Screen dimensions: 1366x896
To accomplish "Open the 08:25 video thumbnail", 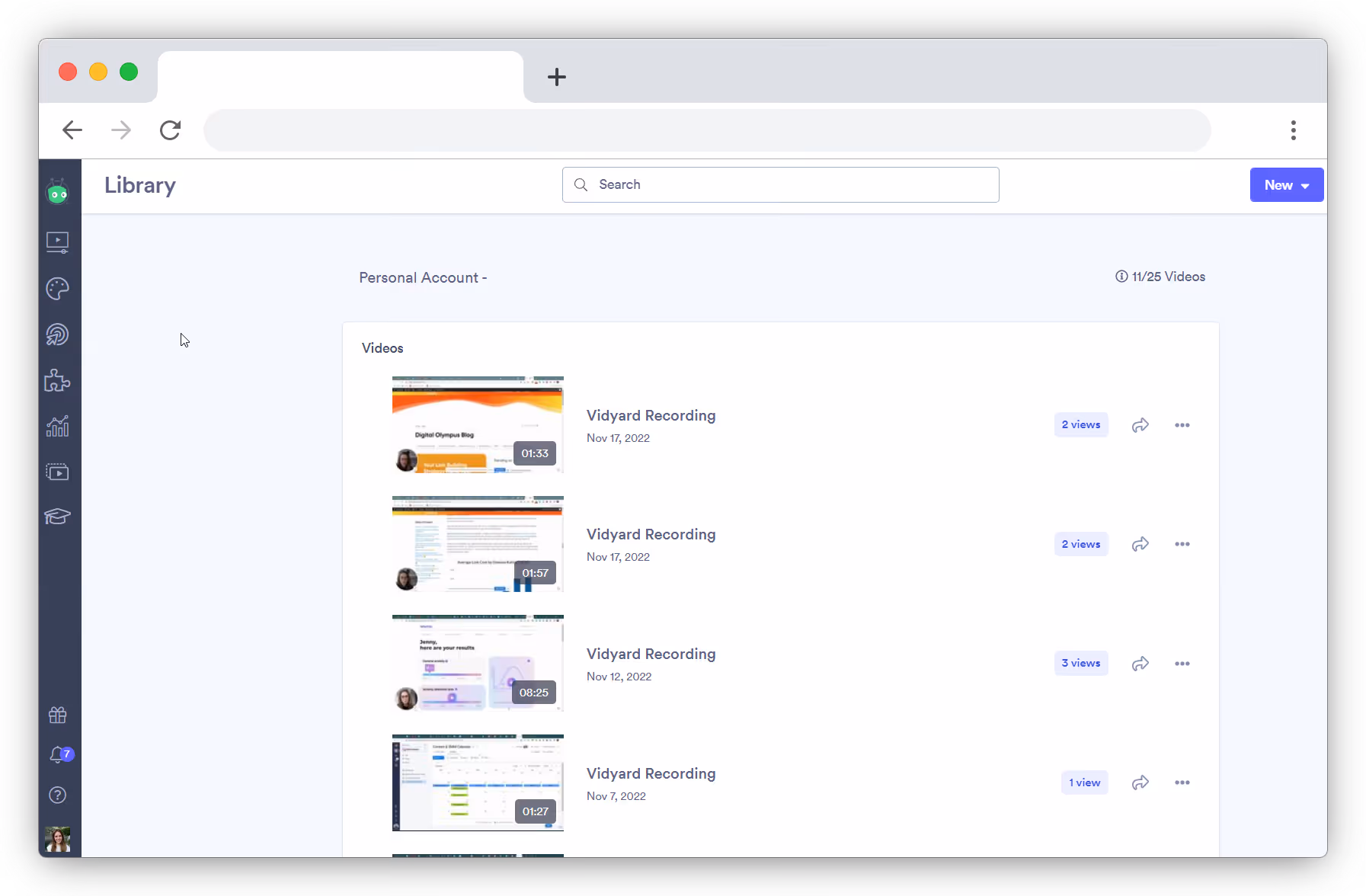I will click(478, 662).
